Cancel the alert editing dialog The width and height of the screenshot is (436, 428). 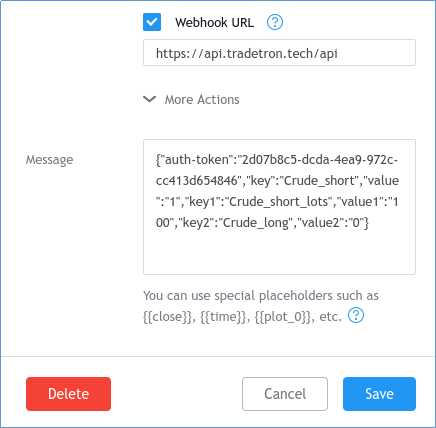click(285, 394)
